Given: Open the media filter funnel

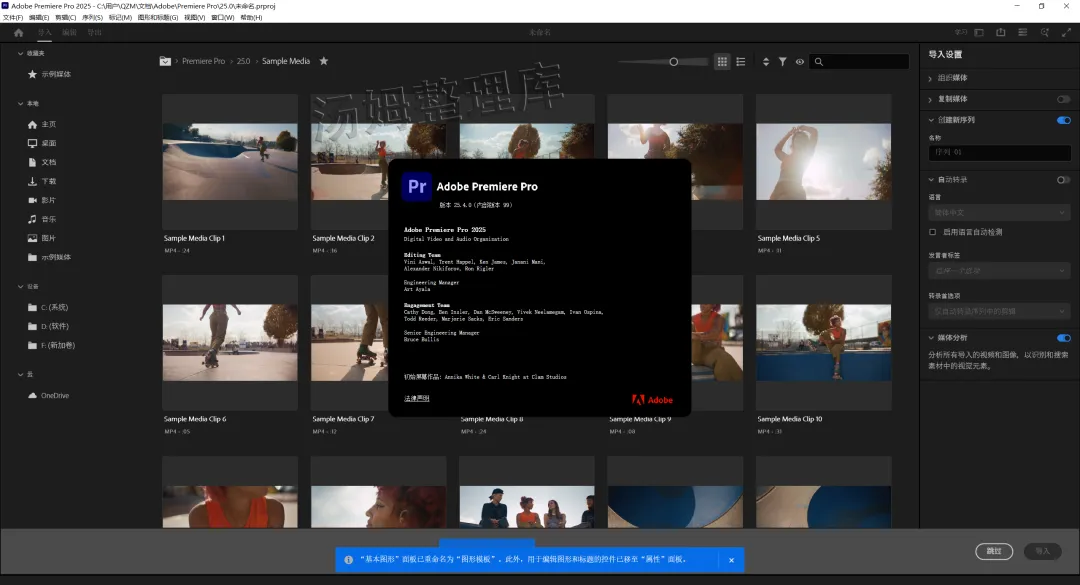Looking at the screenshot, I should 782,61.
